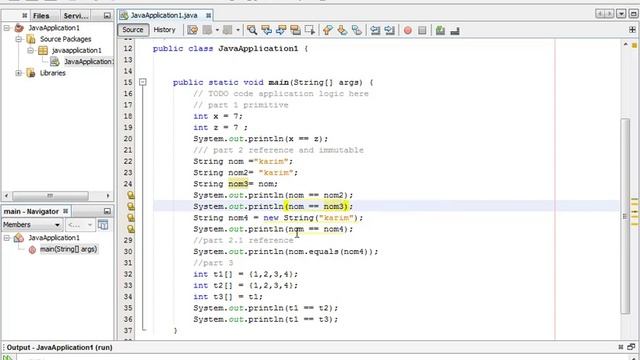Click the Last Edit toolbar icon
Viewport: 640px width, 360px height.
coord(192,30)
